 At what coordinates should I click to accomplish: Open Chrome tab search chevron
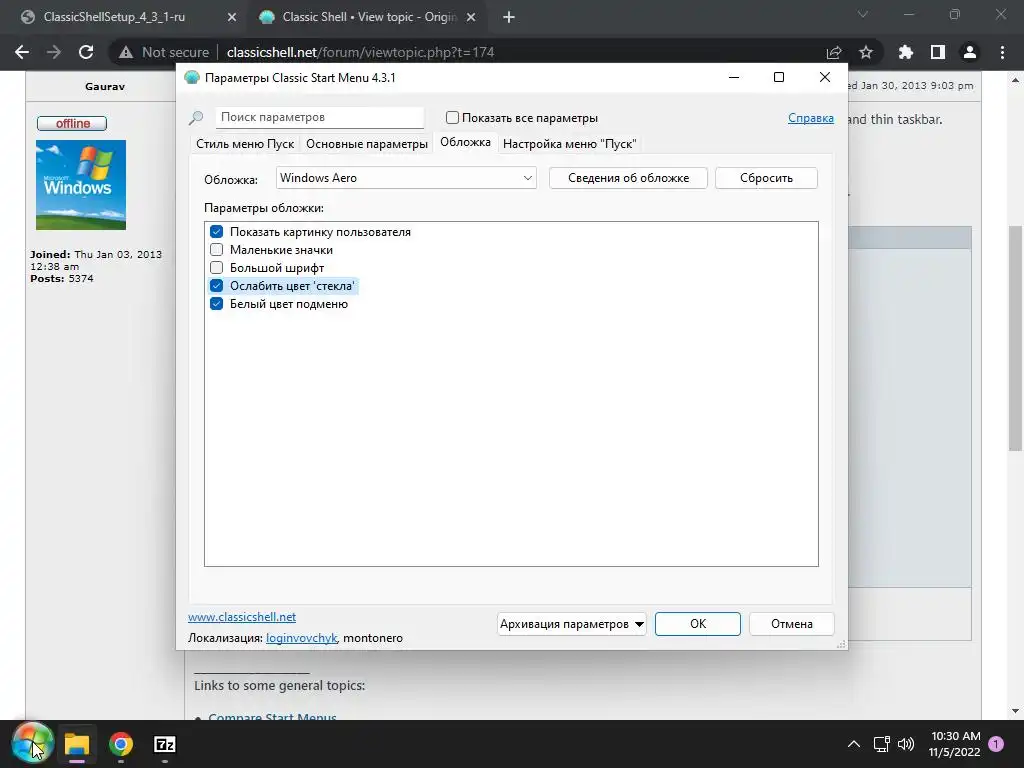tap(863, 14)
